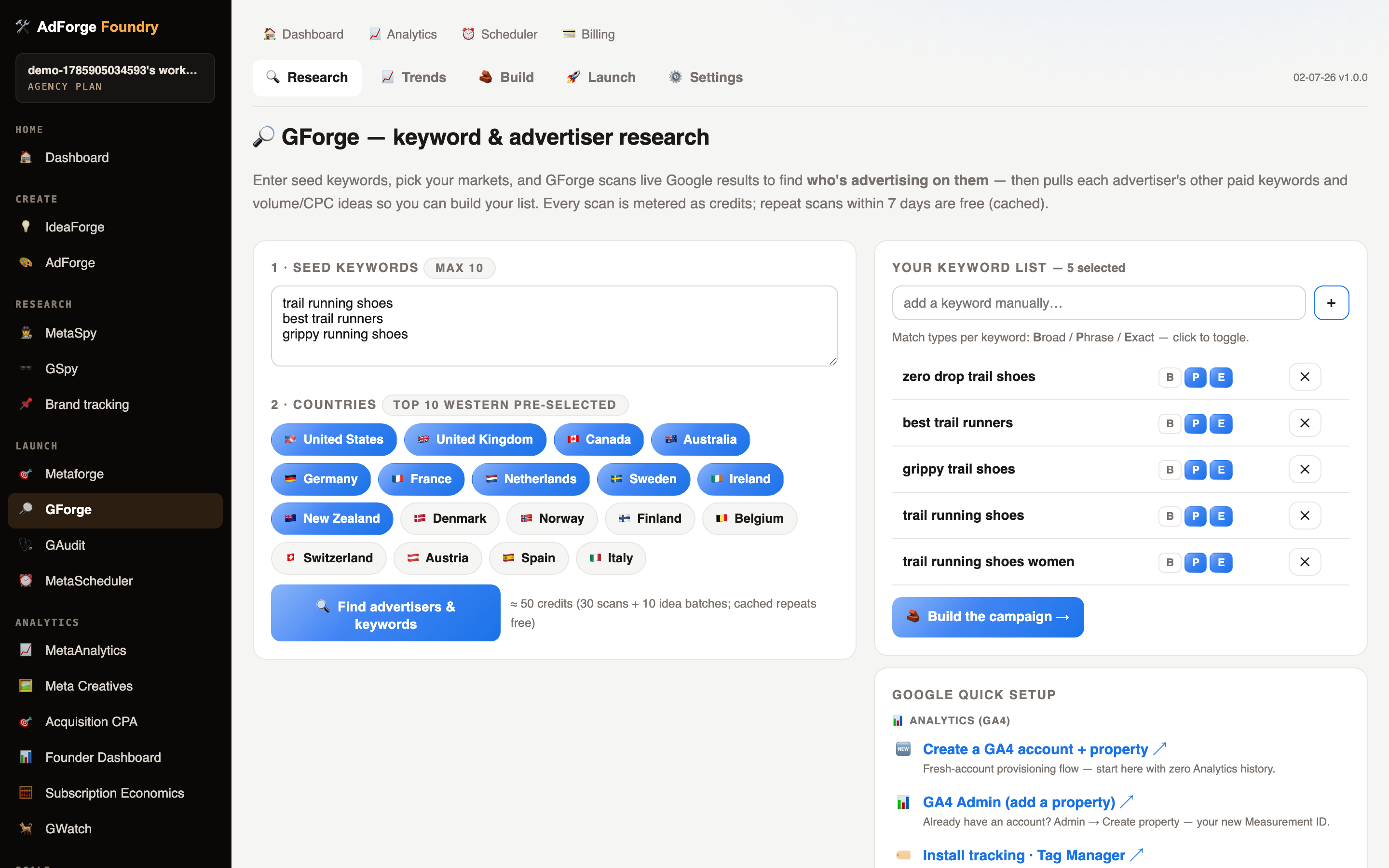
Task: Select GForge in the sidebar
Action: point(115,510)
